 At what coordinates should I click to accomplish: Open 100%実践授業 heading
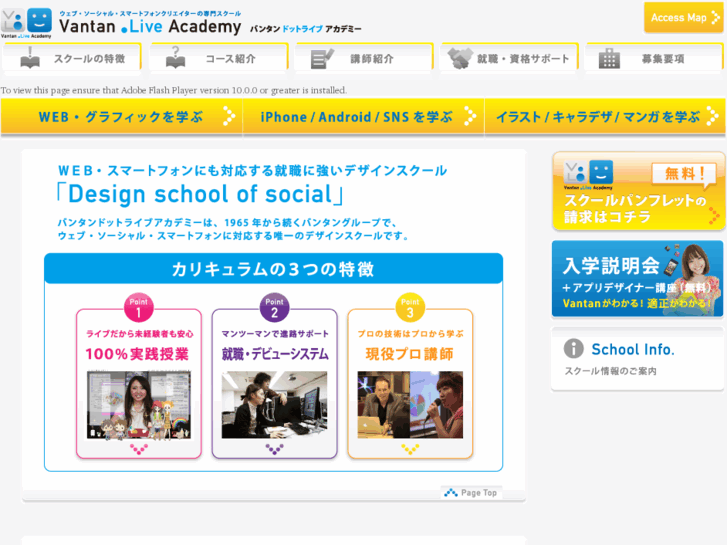tap(137, 354)
